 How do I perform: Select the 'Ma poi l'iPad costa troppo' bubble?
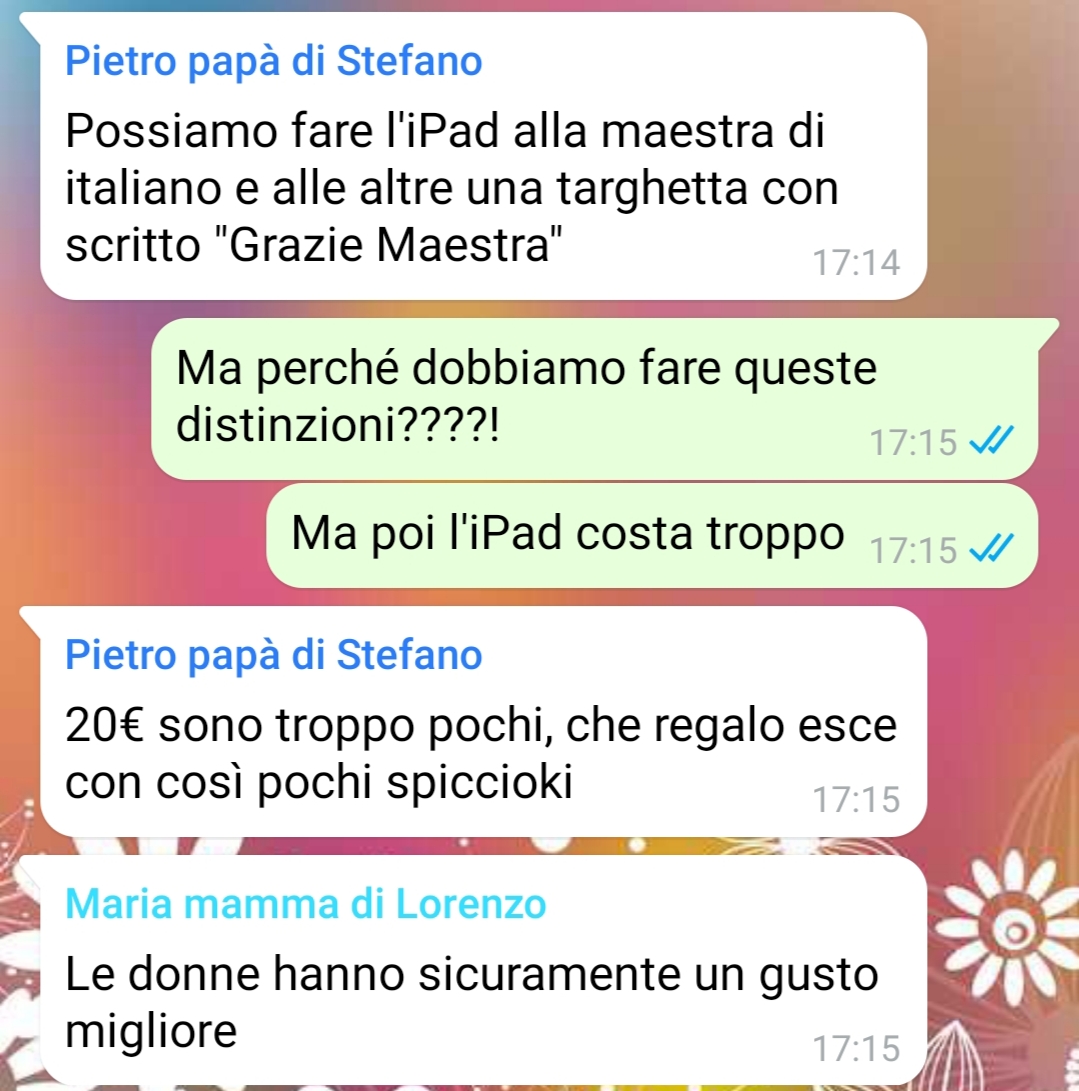click(x=652, y=536)
